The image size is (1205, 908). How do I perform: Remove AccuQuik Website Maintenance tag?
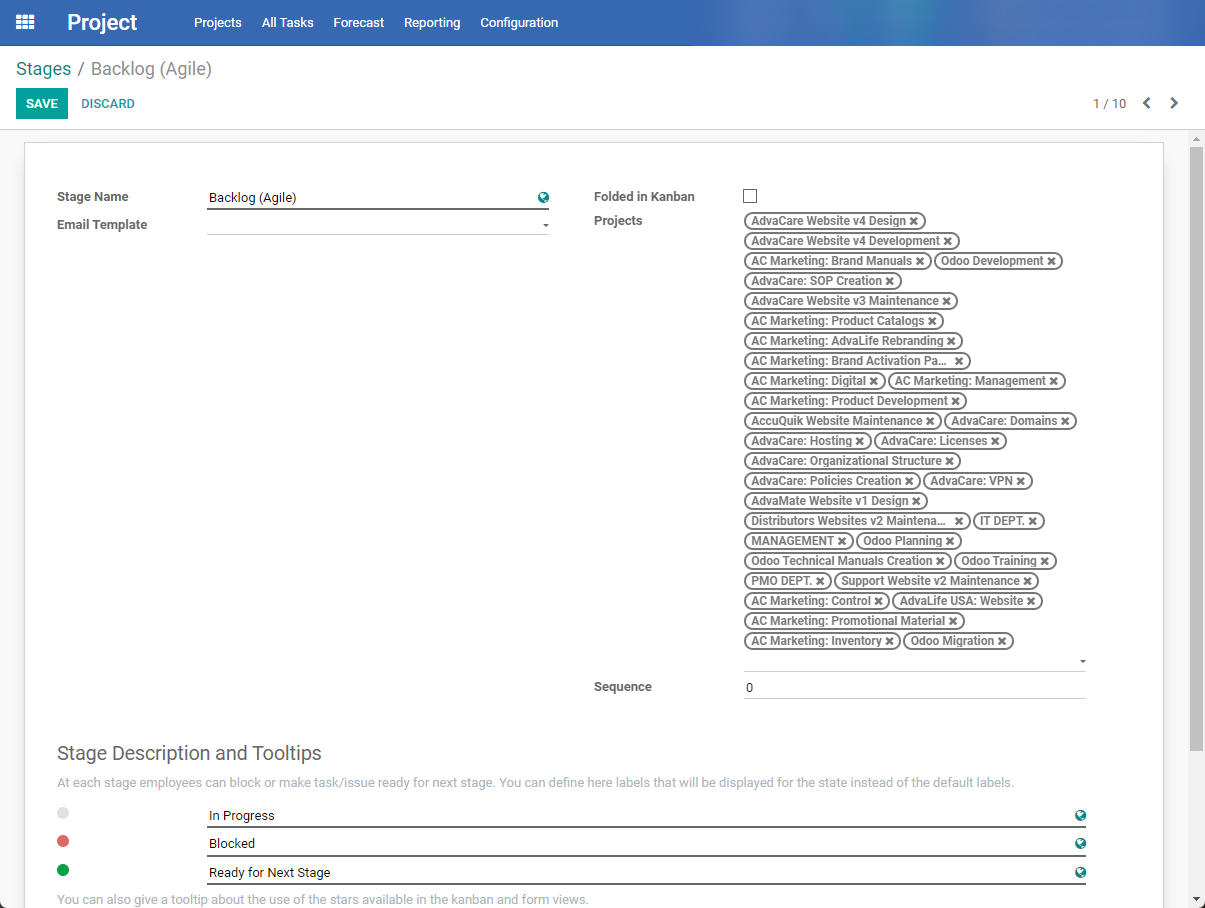click(x=930, y=421)
